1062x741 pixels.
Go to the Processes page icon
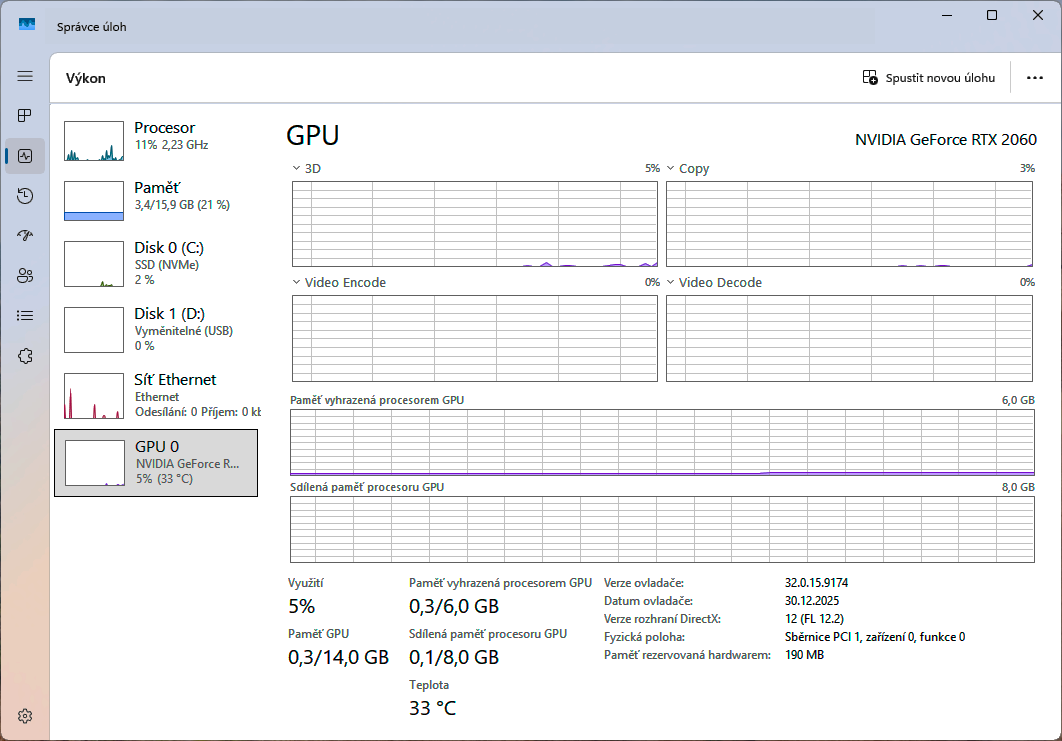[x=25, y=116]
